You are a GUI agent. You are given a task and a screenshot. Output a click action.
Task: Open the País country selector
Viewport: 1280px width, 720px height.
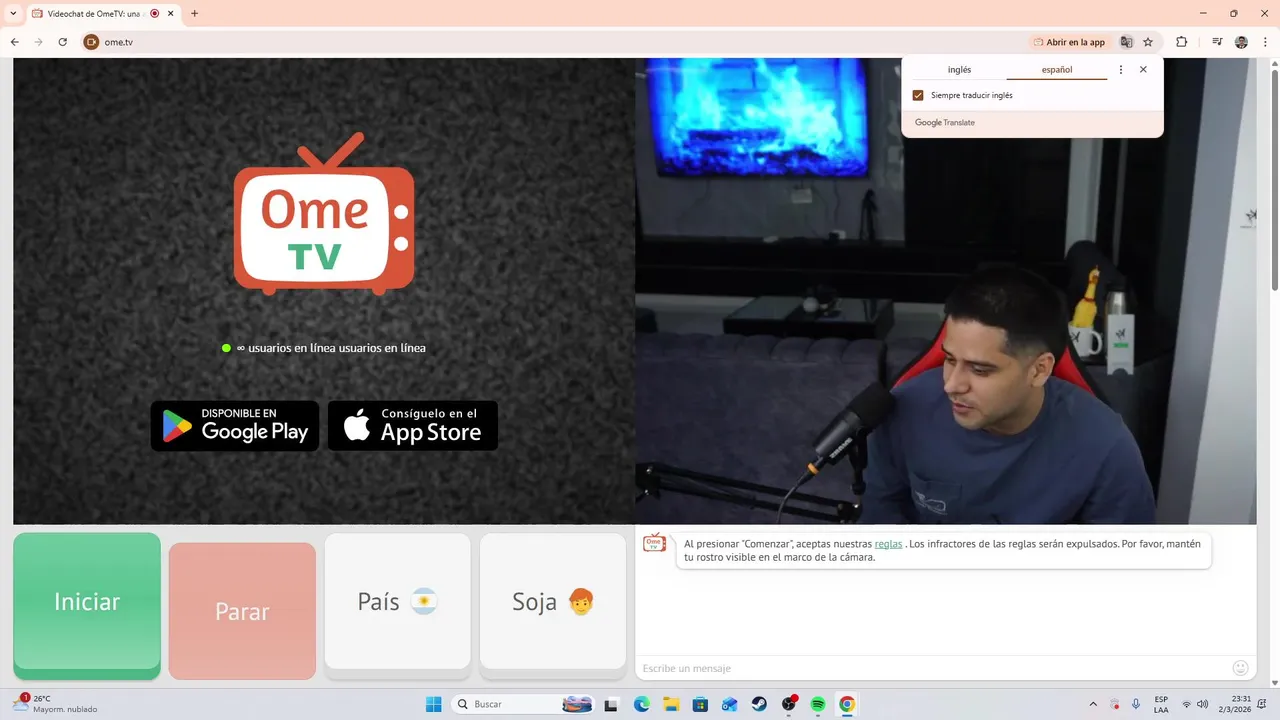(x=398, y=601)
